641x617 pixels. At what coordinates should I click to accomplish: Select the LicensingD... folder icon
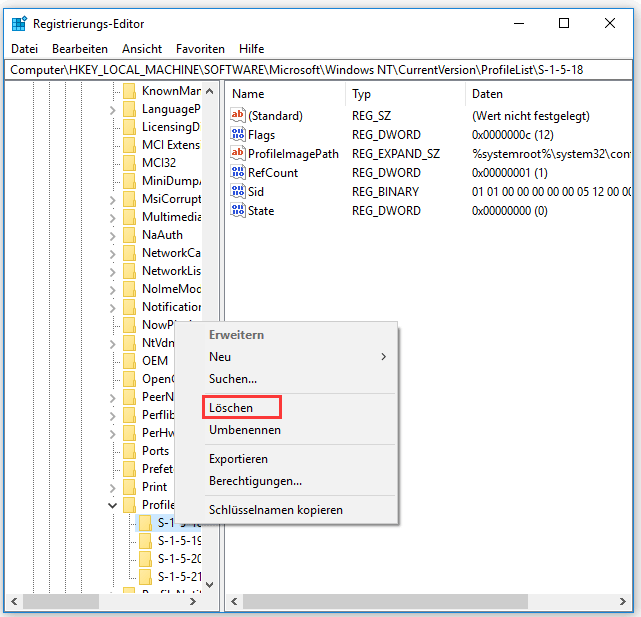(x=129, y=127)
